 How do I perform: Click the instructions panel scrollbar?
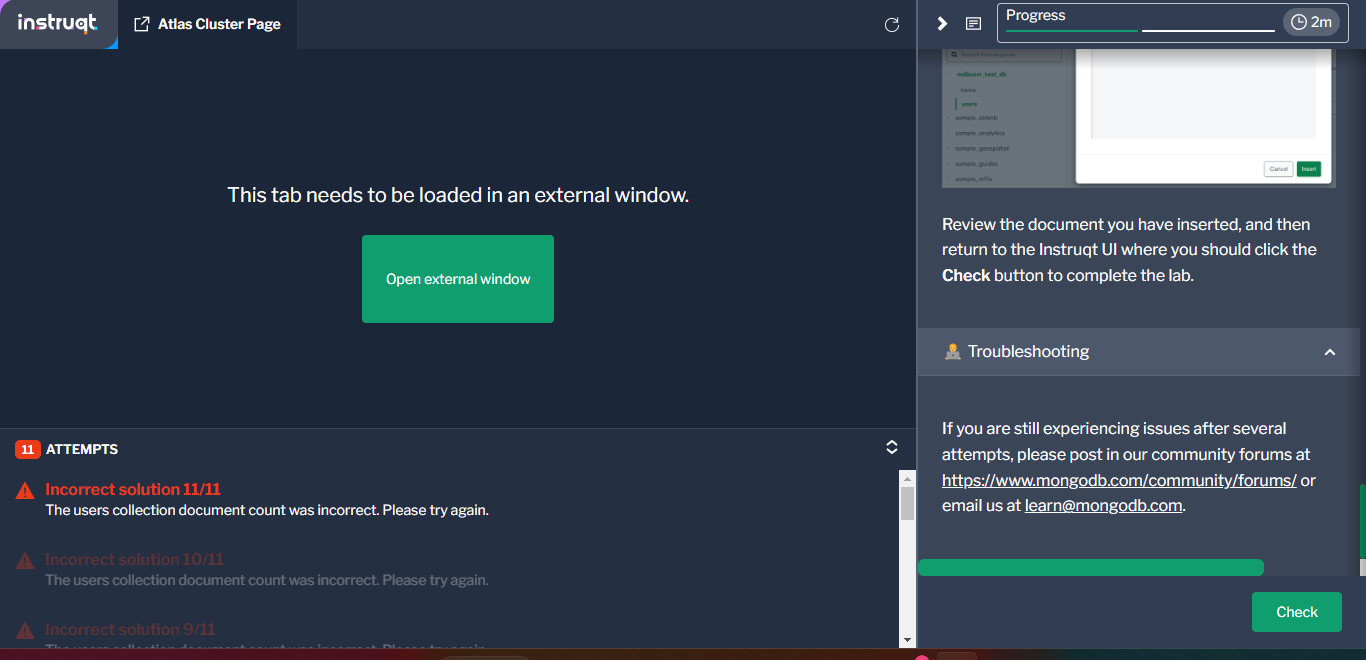pos(1362,520)
